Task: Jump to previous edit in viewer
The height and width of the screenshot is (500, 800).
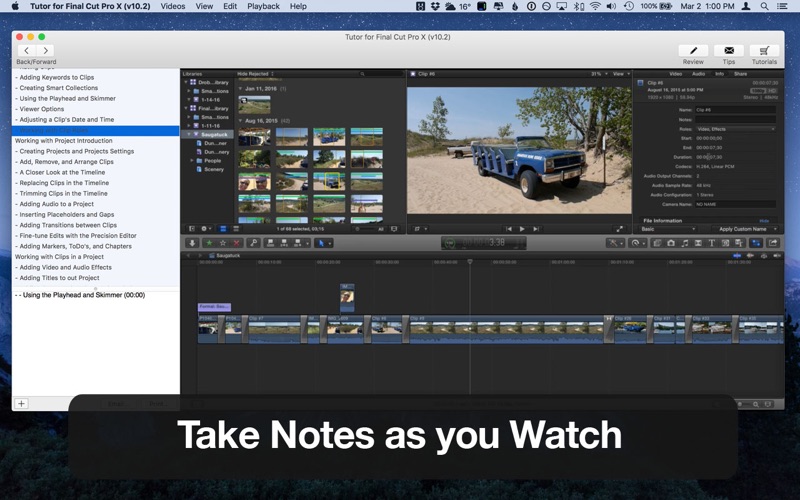Action: point(509,229)
